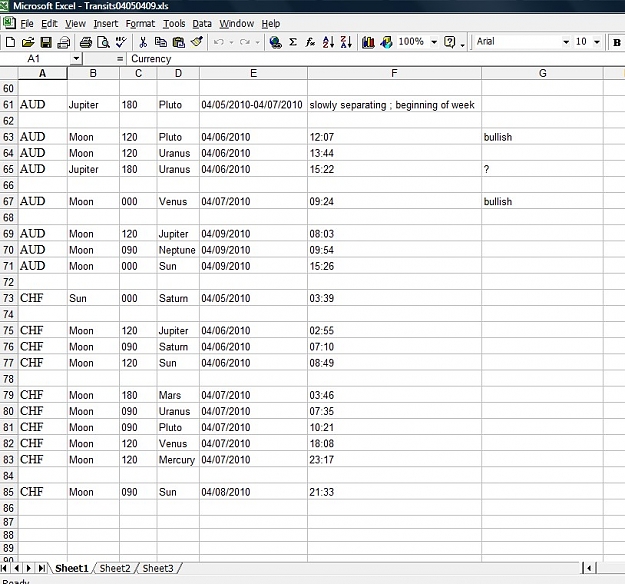Screen dimensions: 625x584
Task: Switch to the Sheet2 tab
Action: point(115,568)
